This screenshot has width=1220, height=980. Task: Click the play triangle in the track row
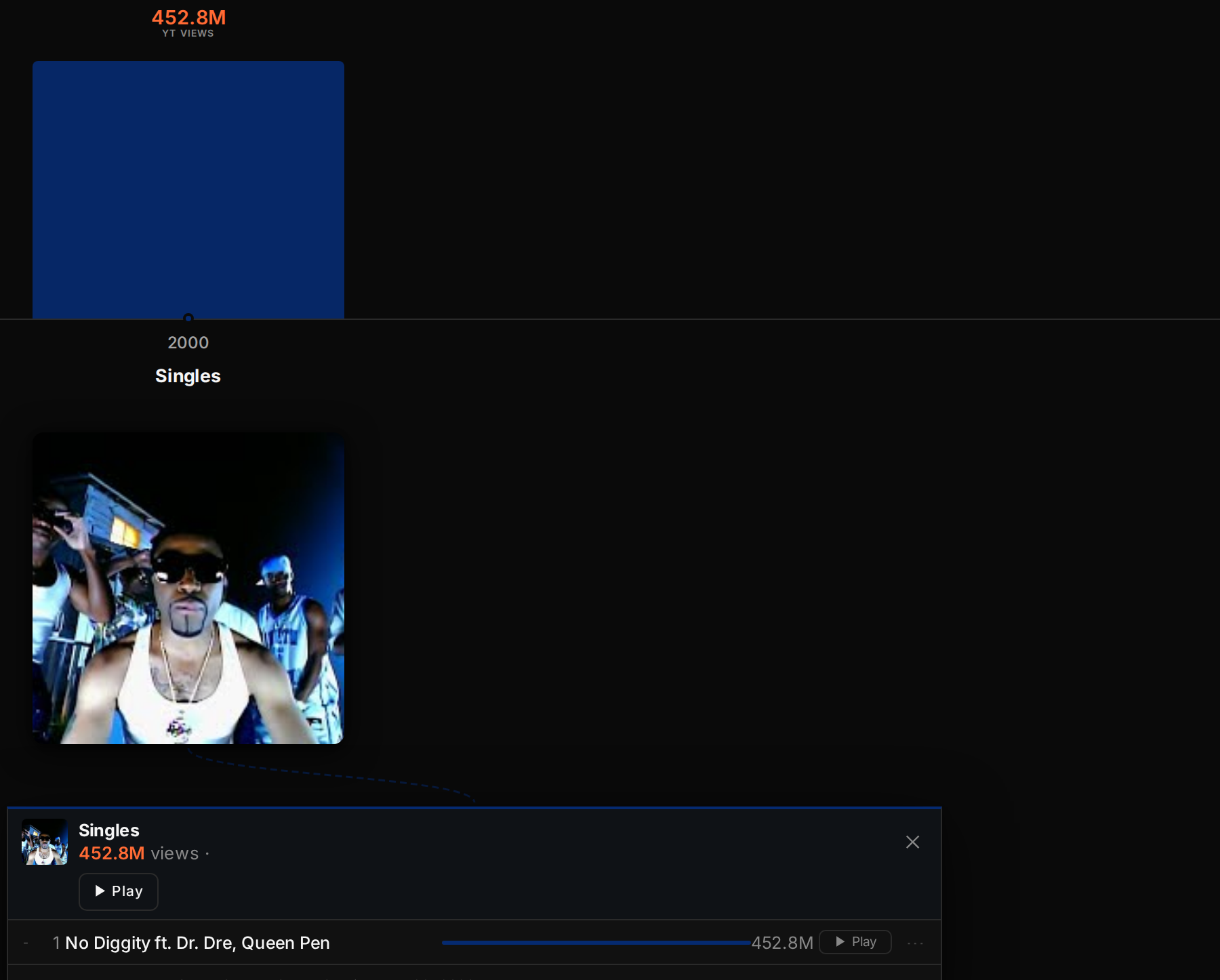[840, 941]
